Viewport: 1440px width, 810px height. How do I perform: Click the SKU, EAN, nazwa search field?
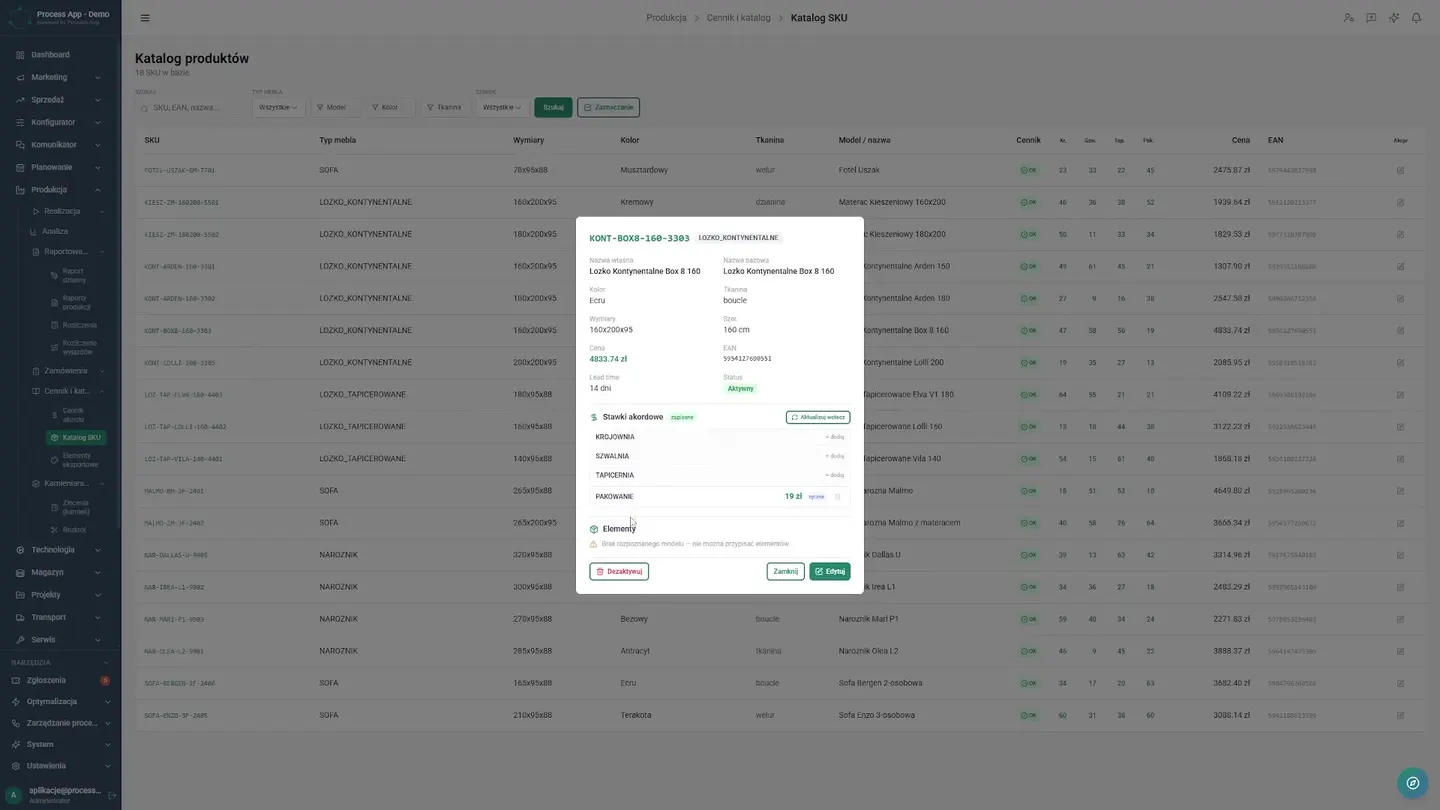(x=190, y=107)
